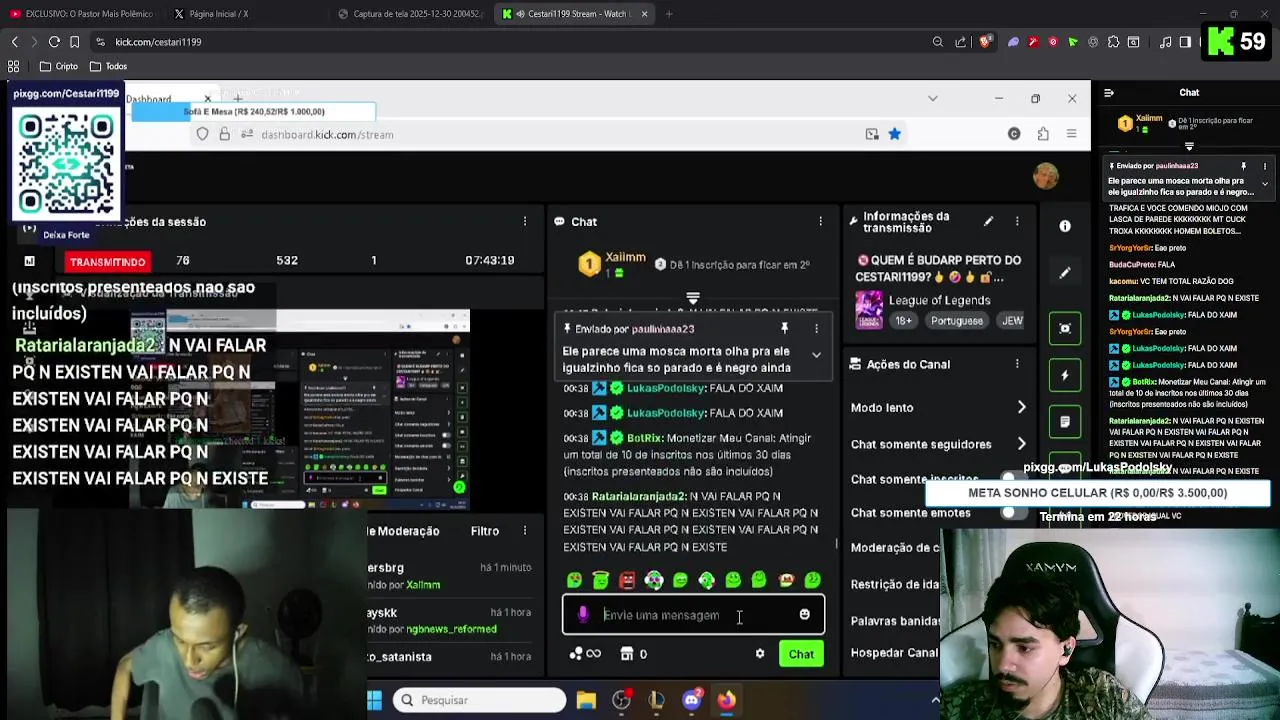
Task: Click the profile avatar in the dashboard header
Action: tap(1046, 176)
